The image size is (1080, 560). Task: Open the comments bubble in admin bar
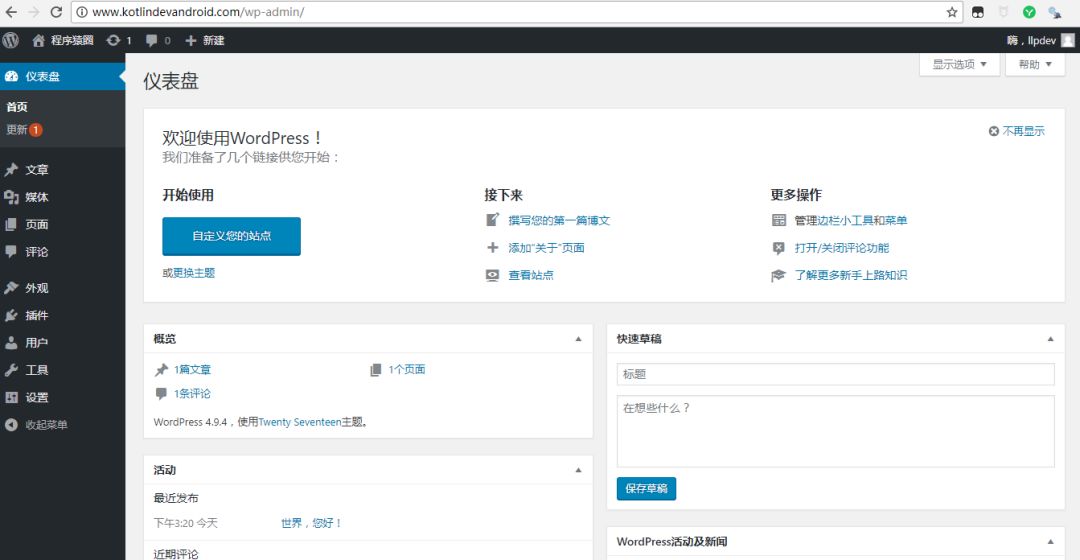tap(152, 41)
